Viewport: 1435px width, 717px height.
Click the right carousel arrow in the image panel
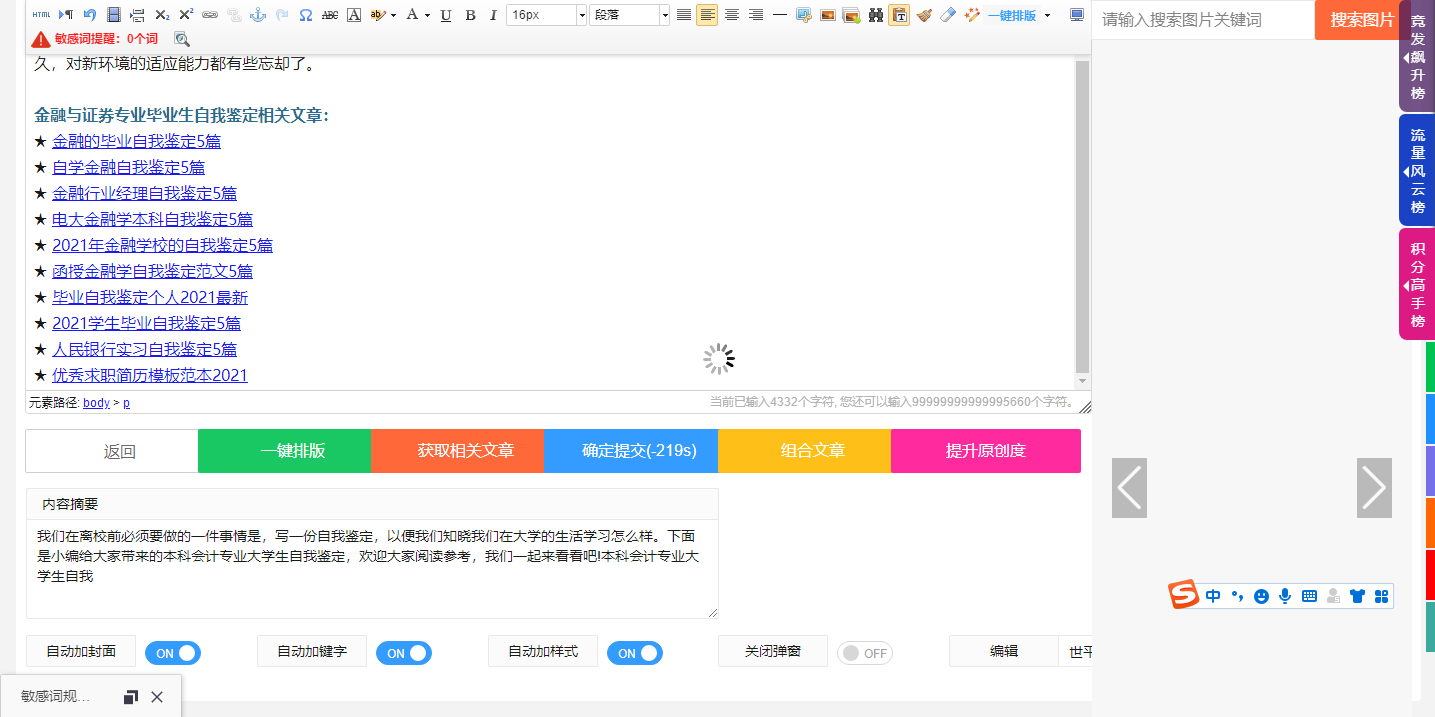tap(1374, 487)
